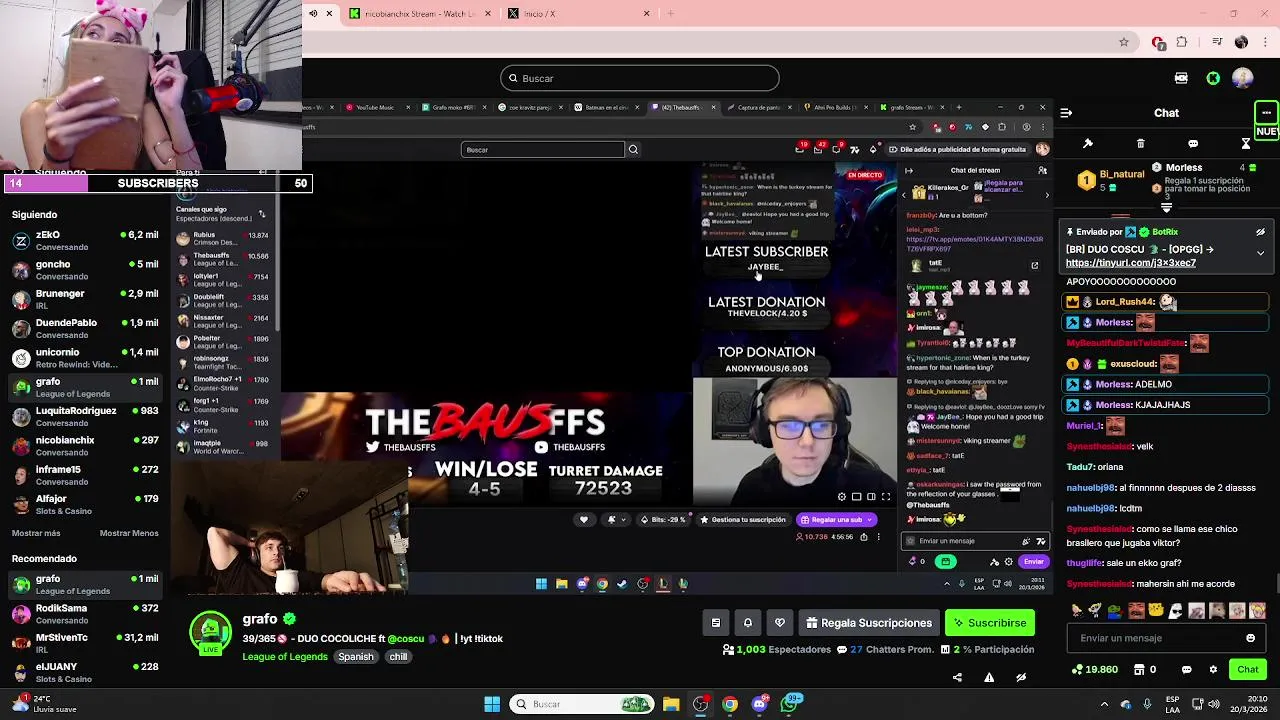Open the speech bubble icon in chat toolbar
The width and height of the screenshot is (1280, 720).
pyautogui.click(x=1193, y=144)
